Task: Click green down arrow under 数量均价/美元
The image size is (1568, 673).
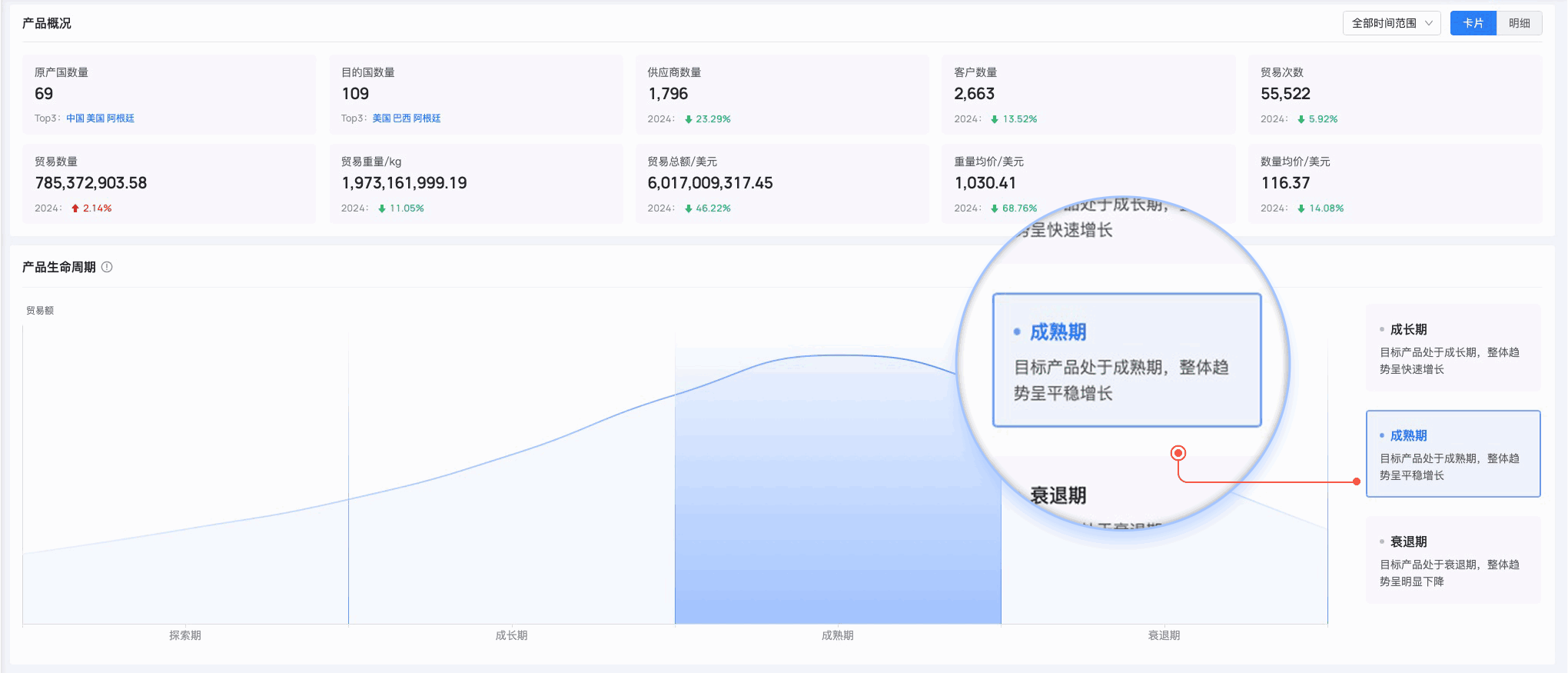Action: point(1301,208)
